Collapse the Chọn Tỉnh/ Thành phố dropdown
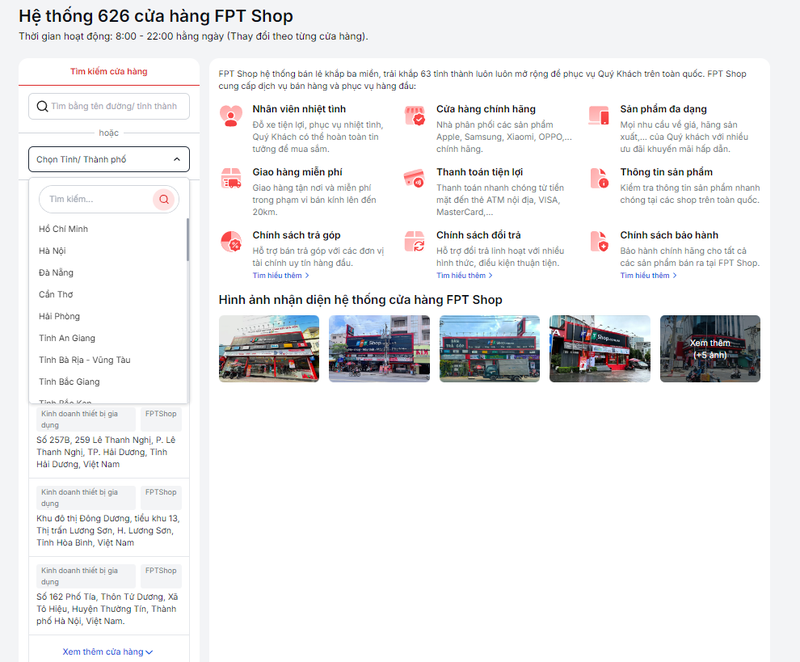The image size is (800, 662). (x=109, y=159)
